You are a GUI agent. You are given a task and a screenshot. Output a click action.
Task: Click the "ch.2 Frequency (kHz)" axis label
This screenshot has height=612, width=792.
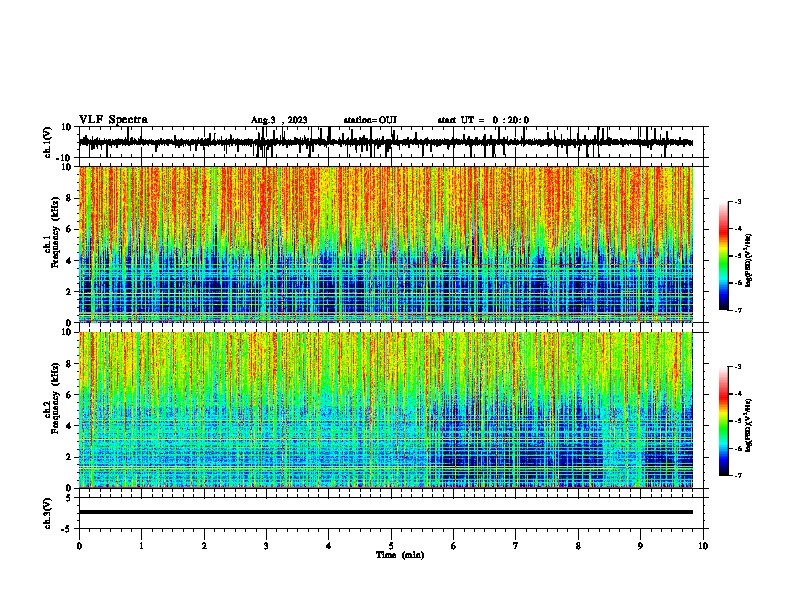point(52,398)
